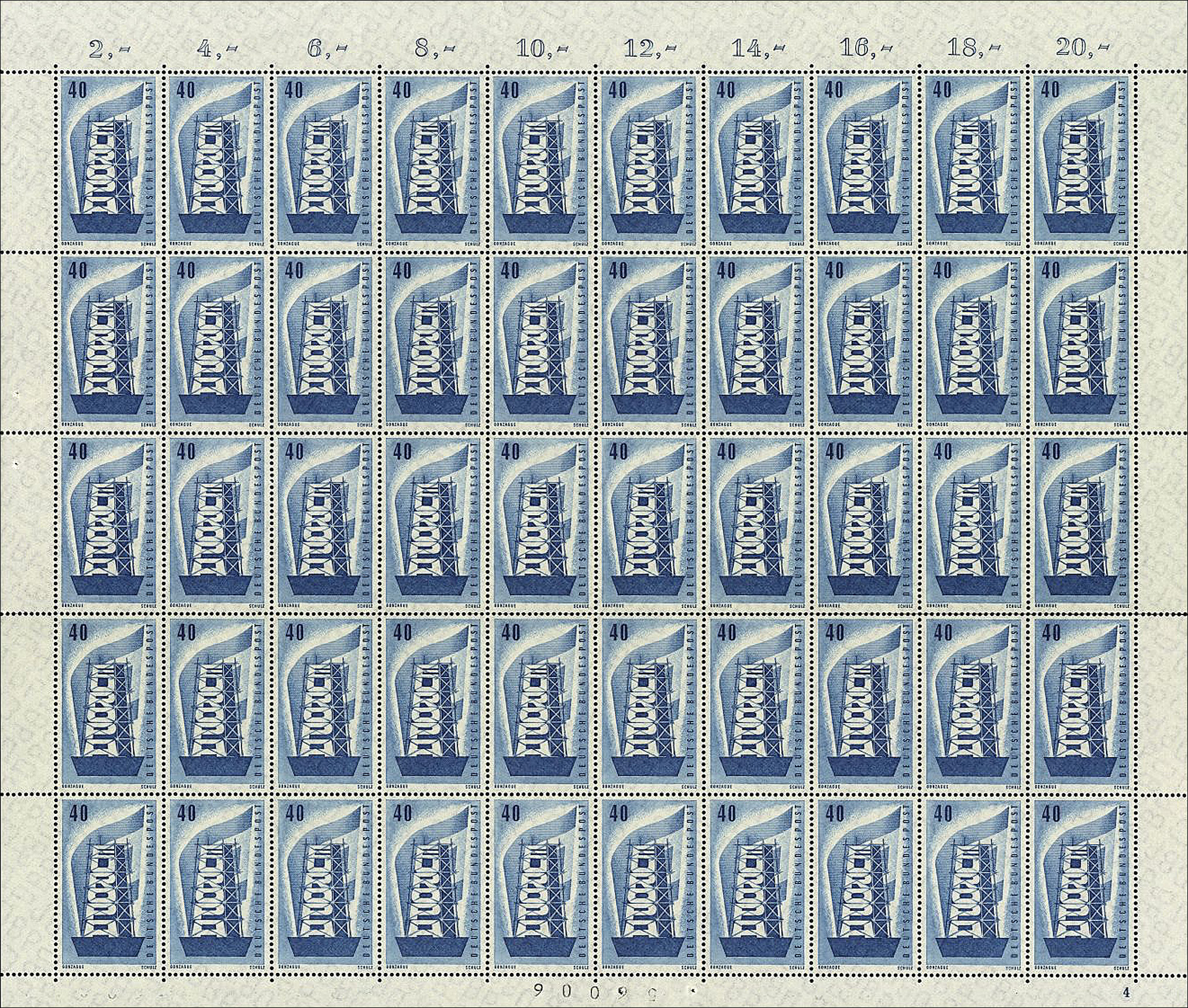Click the '20,-' margin value
Viewport: 1188px width, 1008px height.
[x=1082, y=49]
